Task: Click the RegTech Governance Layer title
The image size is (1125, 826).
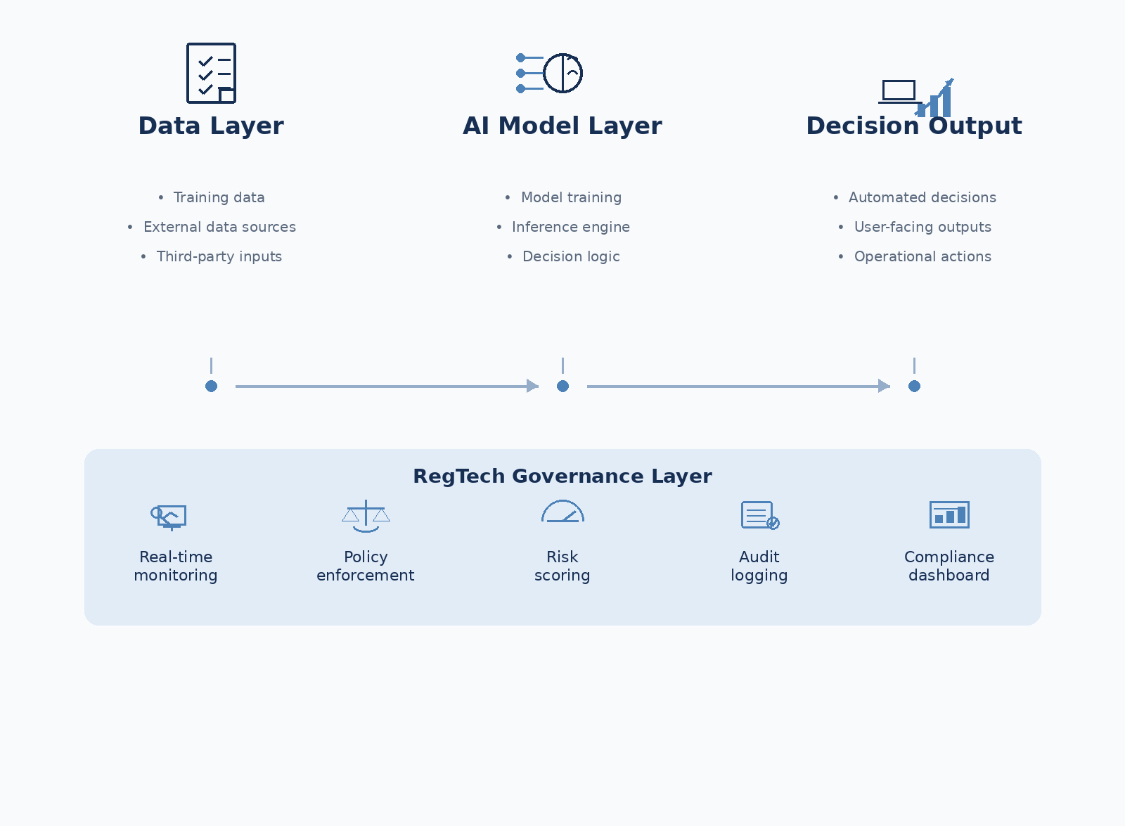Action: point(562,477)
